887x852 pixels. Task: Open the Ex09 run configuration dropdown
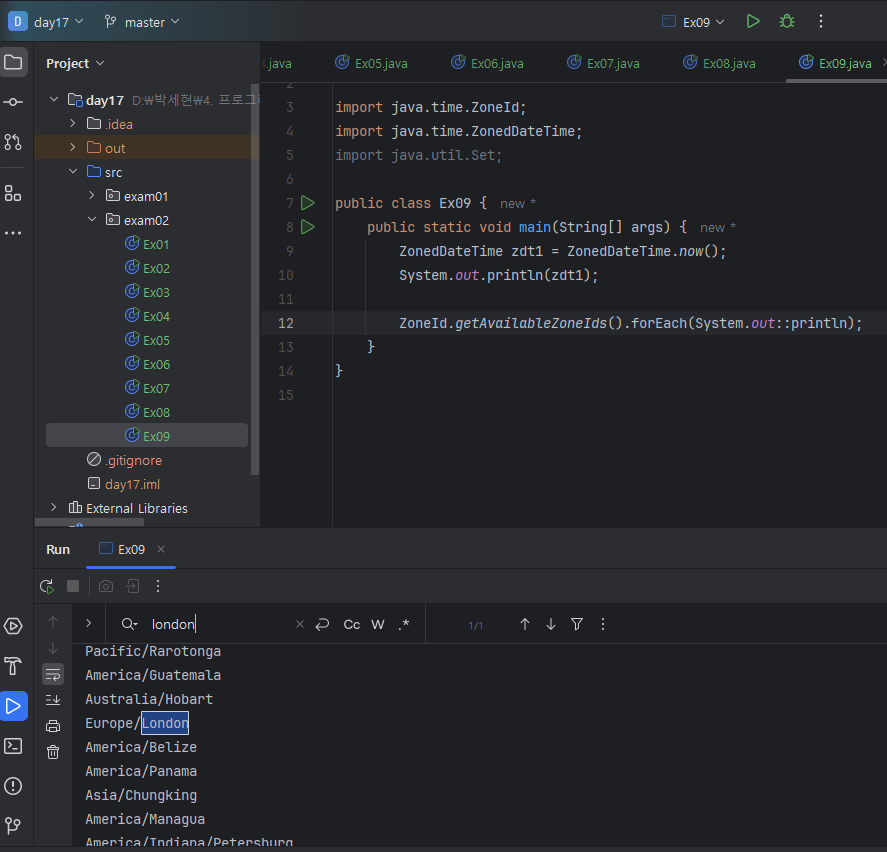coord(694,21)
